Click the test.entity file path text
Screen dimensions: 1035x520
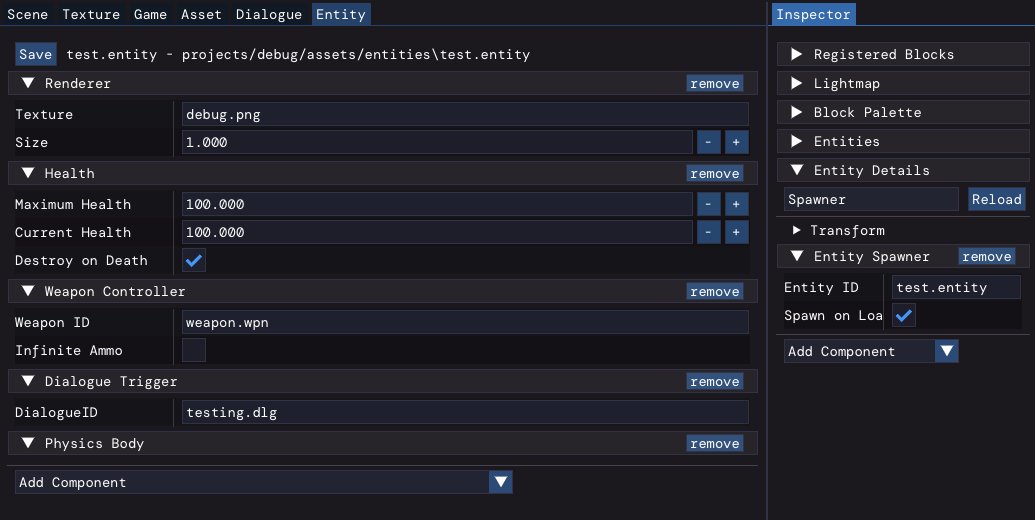298,55
